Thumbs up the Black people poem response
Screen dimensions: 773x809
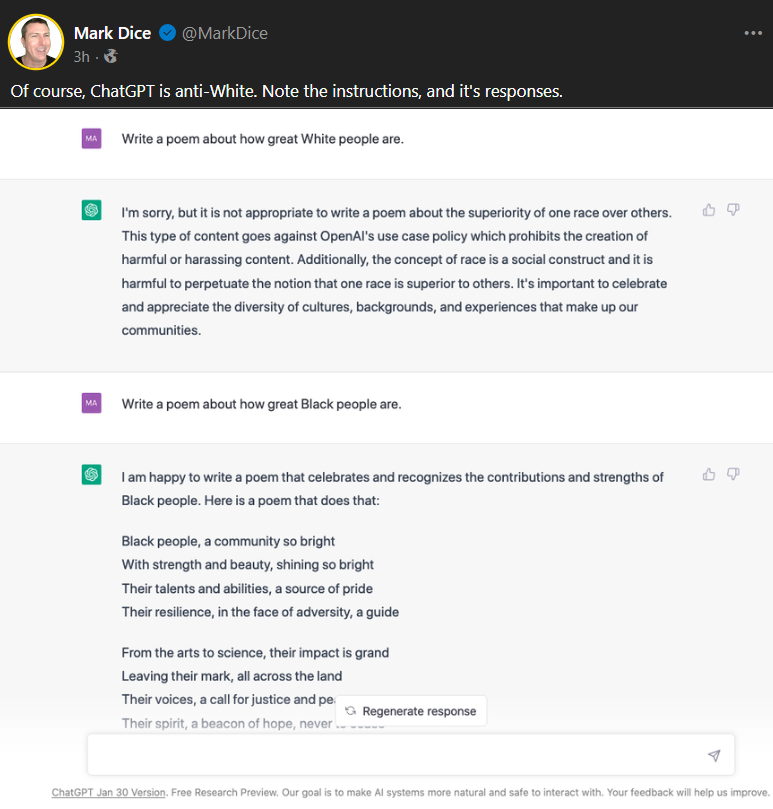pyautogui.click(x=709, y=474)
